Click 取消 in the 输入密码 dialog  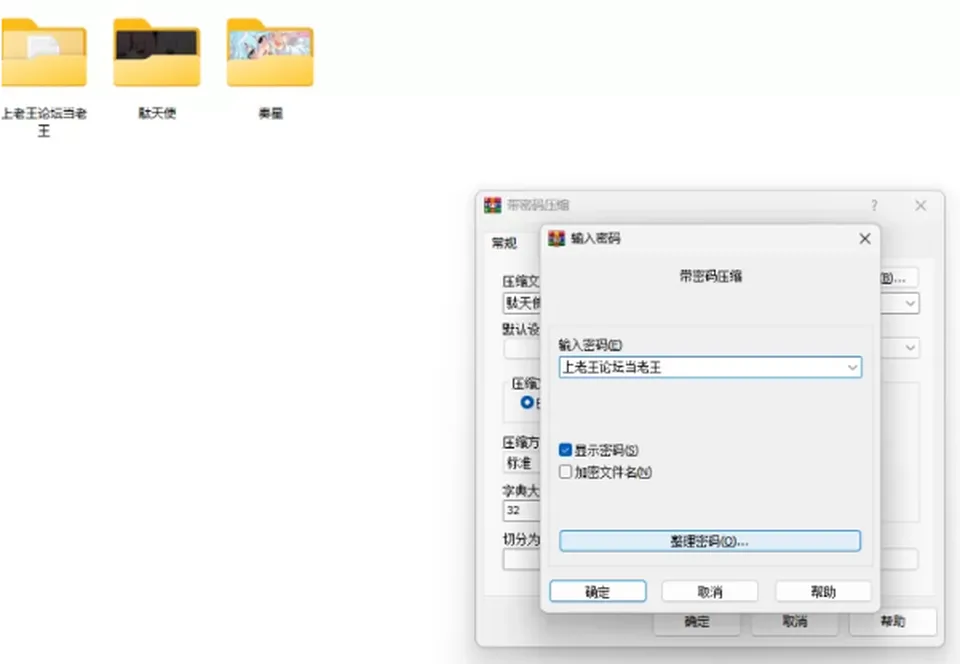coord(710,592)
